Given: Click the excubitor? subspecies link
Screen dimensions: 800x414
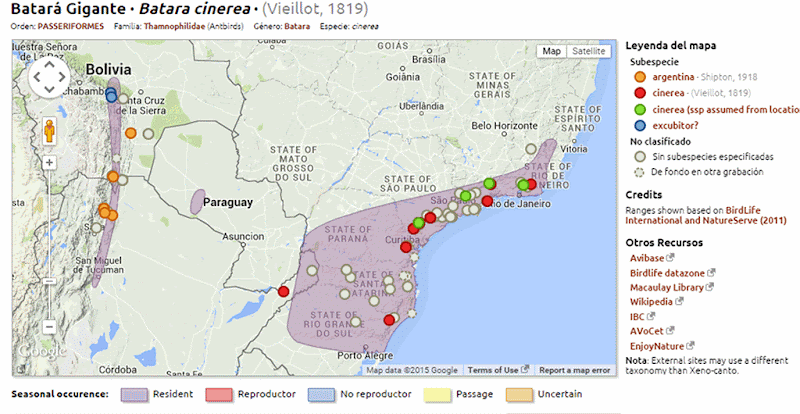Looking at the screenshot, I should pyautogui.click(x=675, y=126).
